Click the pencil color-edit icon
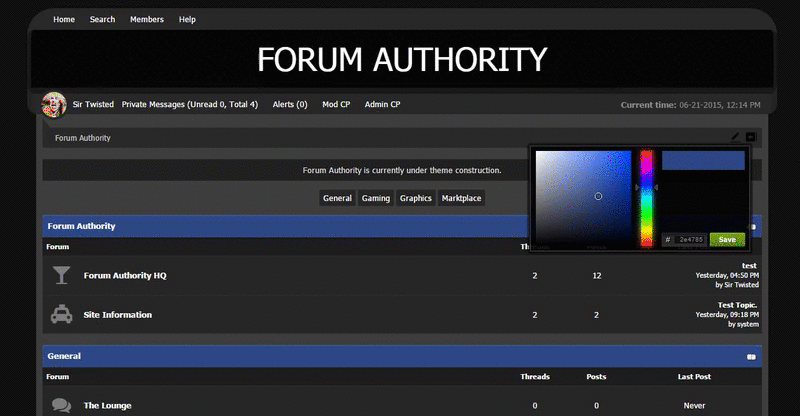 (x=735, y=136)
